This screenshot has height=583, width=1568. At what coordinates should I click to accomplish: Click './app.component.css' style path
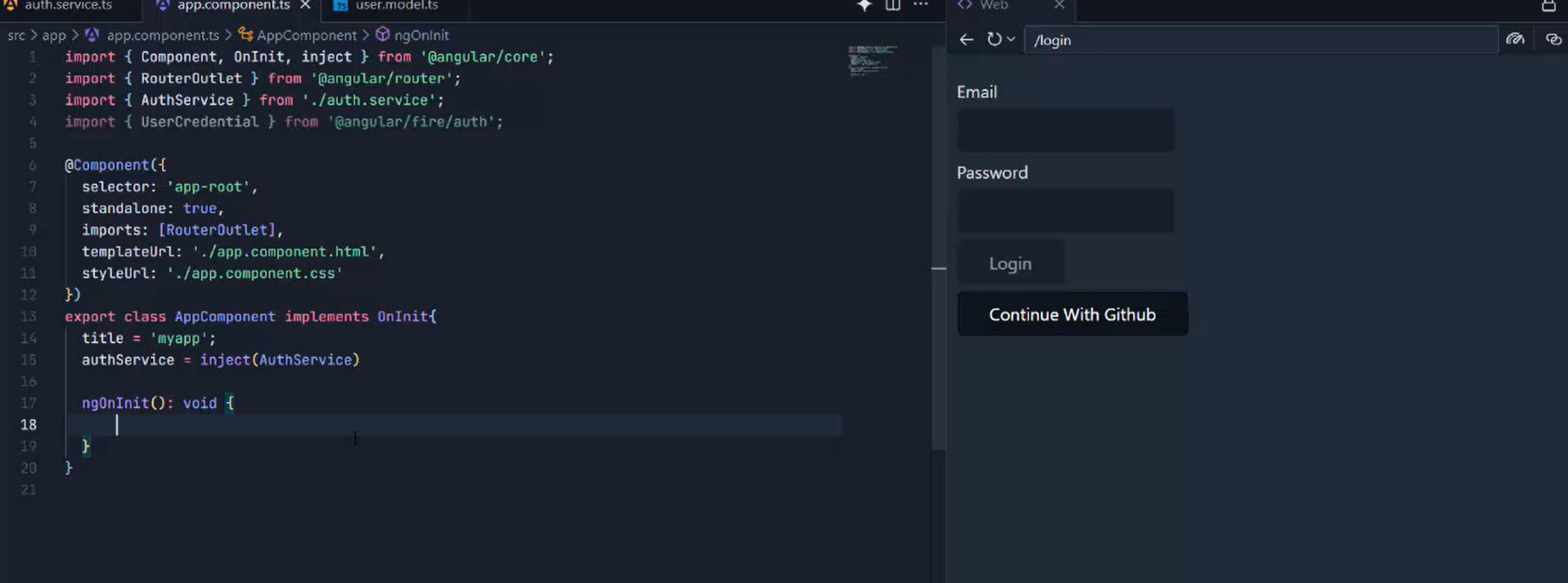[x=255, y=274]
